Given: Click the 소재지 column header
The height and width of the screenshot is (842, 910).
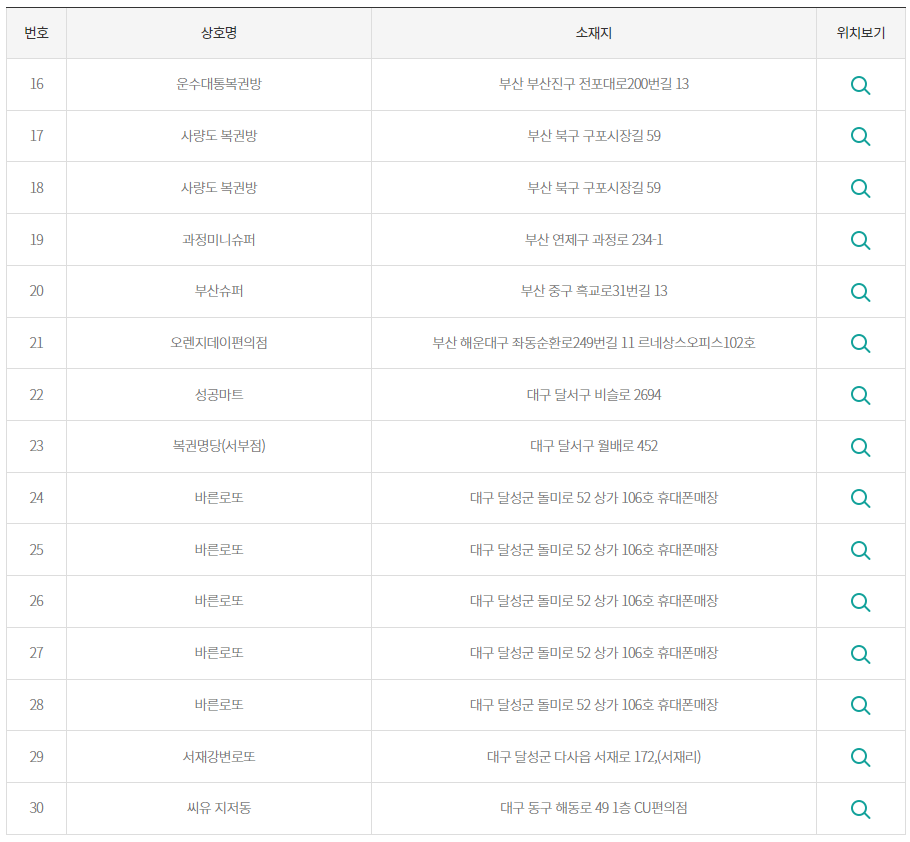Looking at the screenshot, I should coord(594,33).
